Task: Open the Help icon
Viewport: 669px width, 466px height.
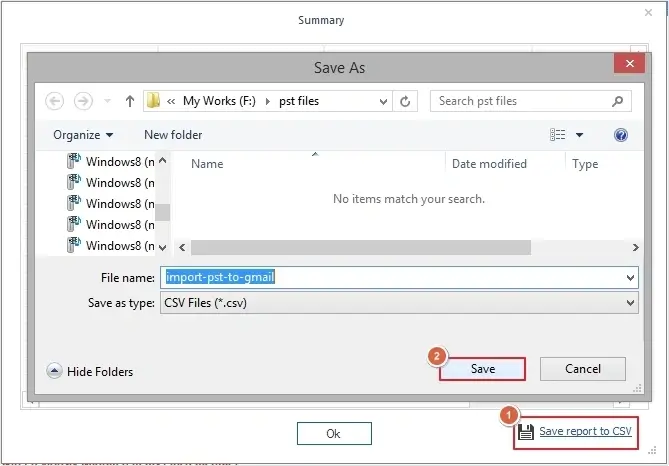Action: (621, 135)
